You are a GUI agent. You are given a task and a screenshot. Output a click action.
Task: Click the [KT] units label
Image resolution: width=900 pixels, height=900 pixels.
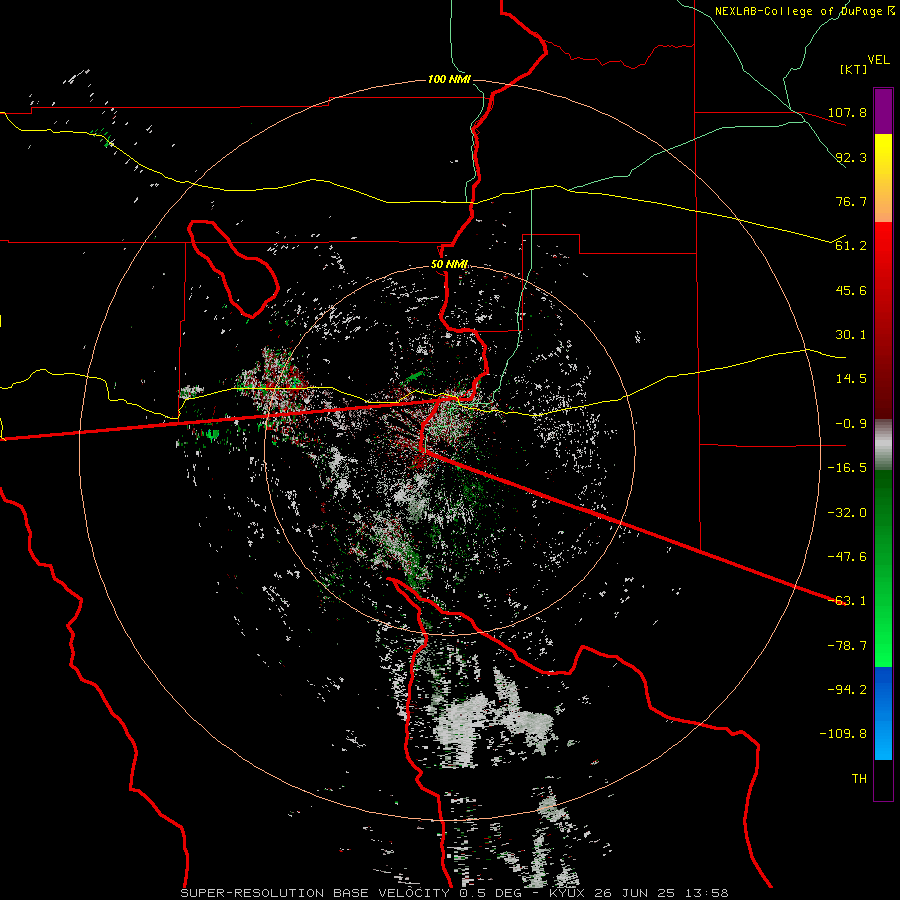point(853,69)
